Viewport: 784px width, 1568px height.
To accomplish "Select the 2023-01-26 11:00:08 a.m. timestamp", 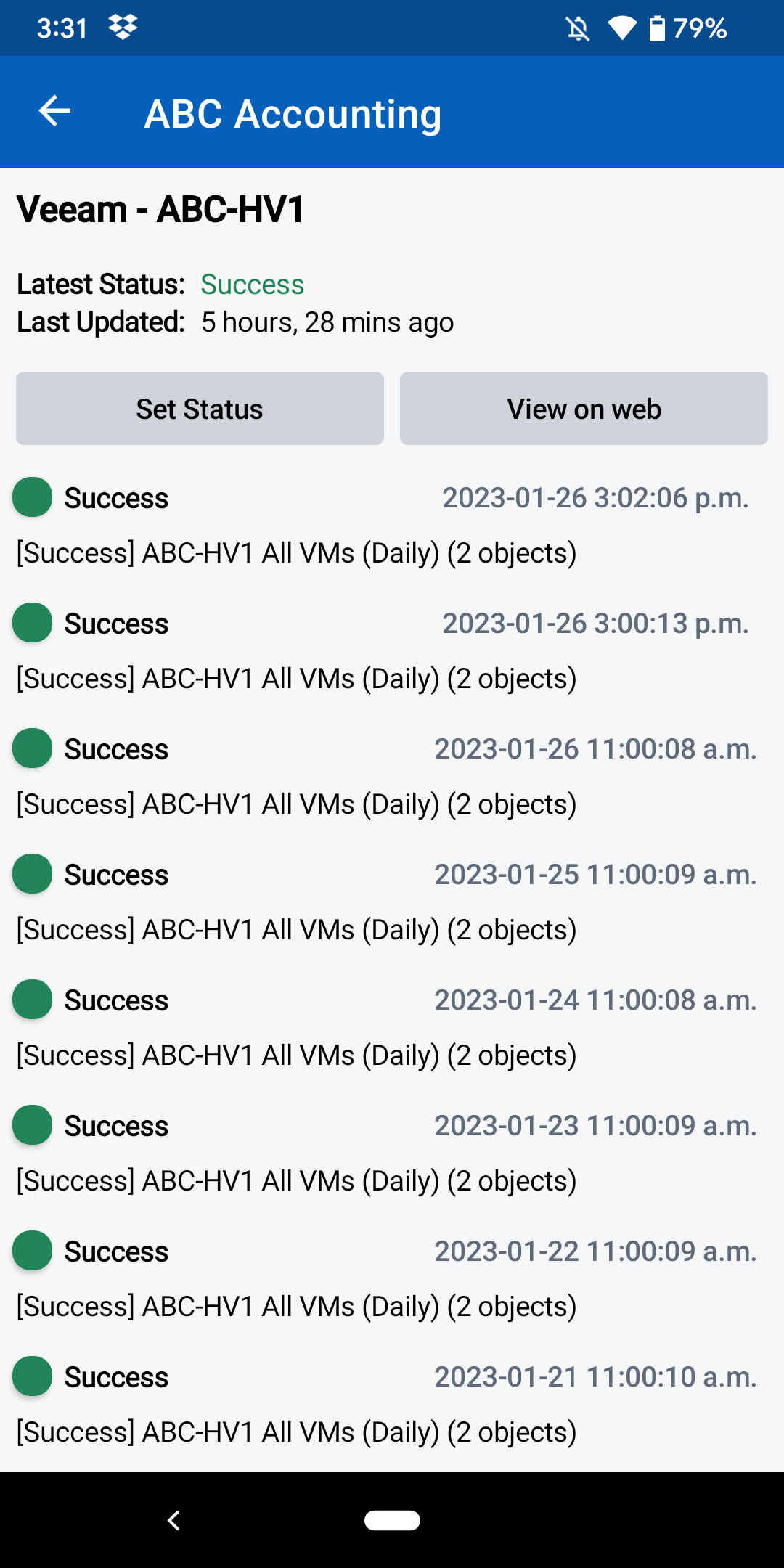I will click(x=595, y=749).
